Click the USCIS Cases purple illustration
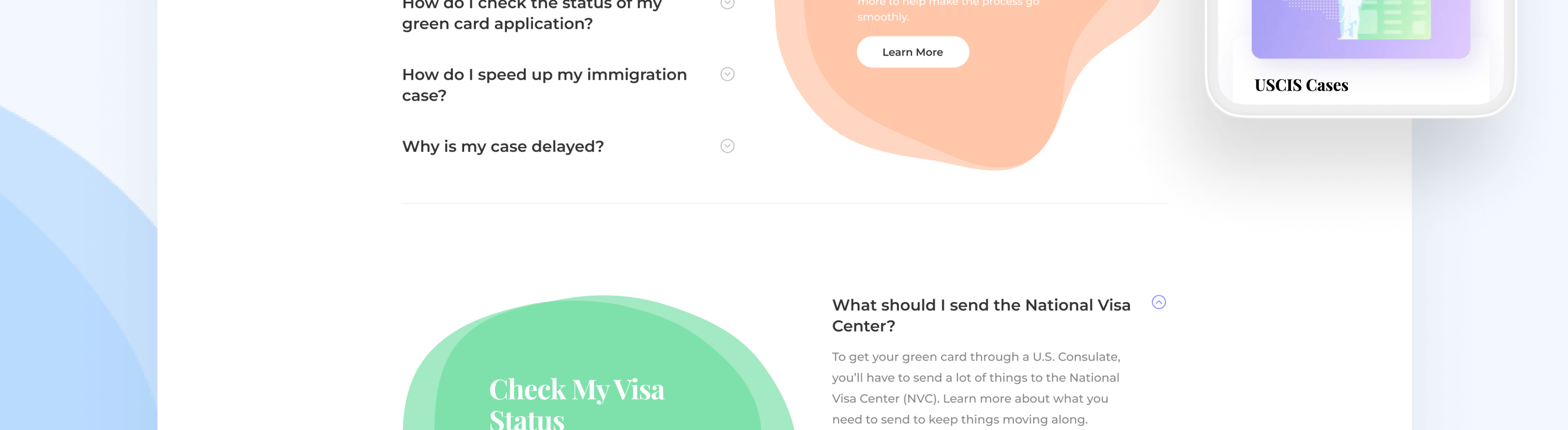This screenshot has height=430, width=1568. tap(1360, 27)
